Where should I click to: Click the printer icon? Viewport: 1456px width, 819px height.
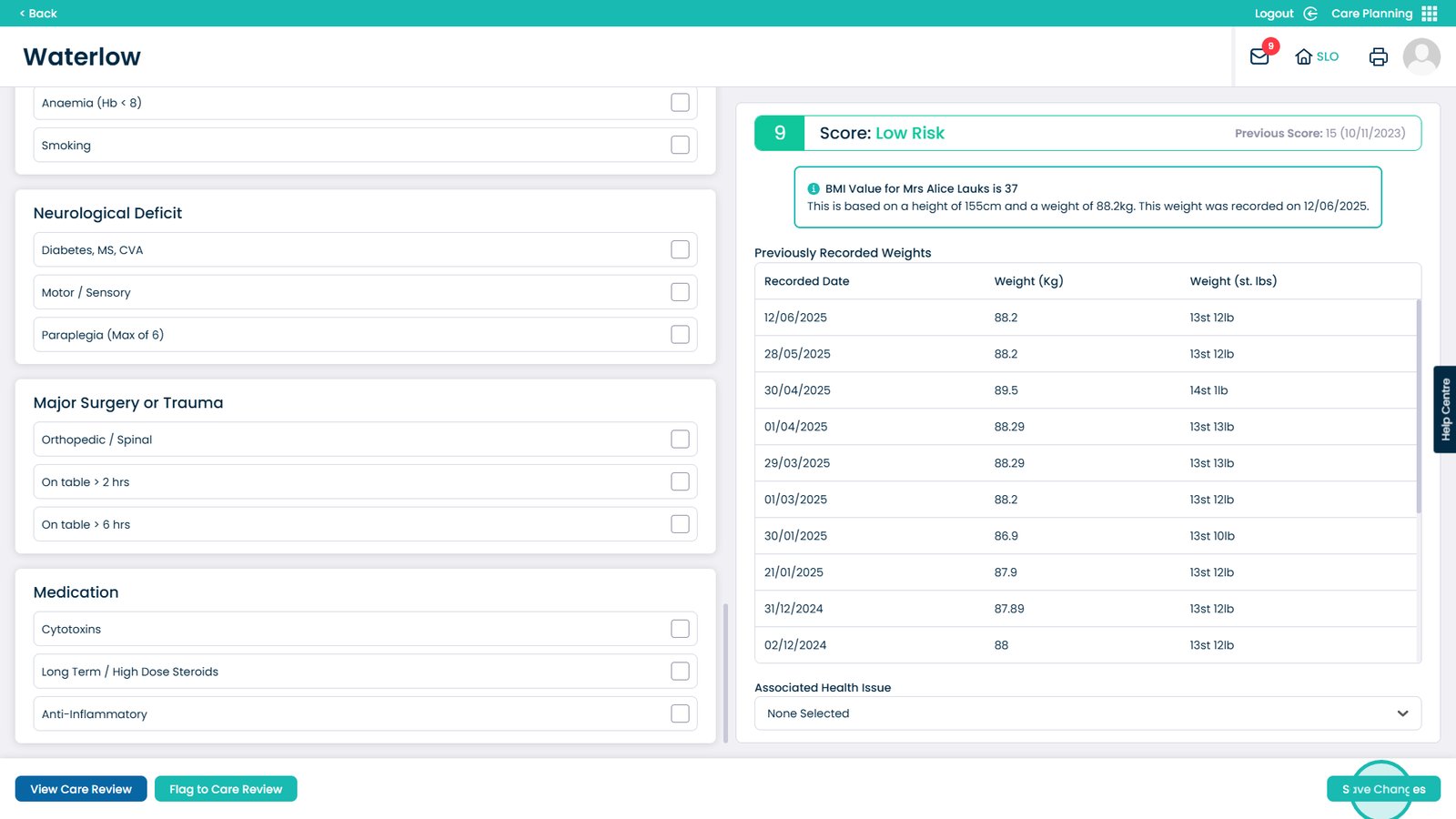coord(1378,56)
